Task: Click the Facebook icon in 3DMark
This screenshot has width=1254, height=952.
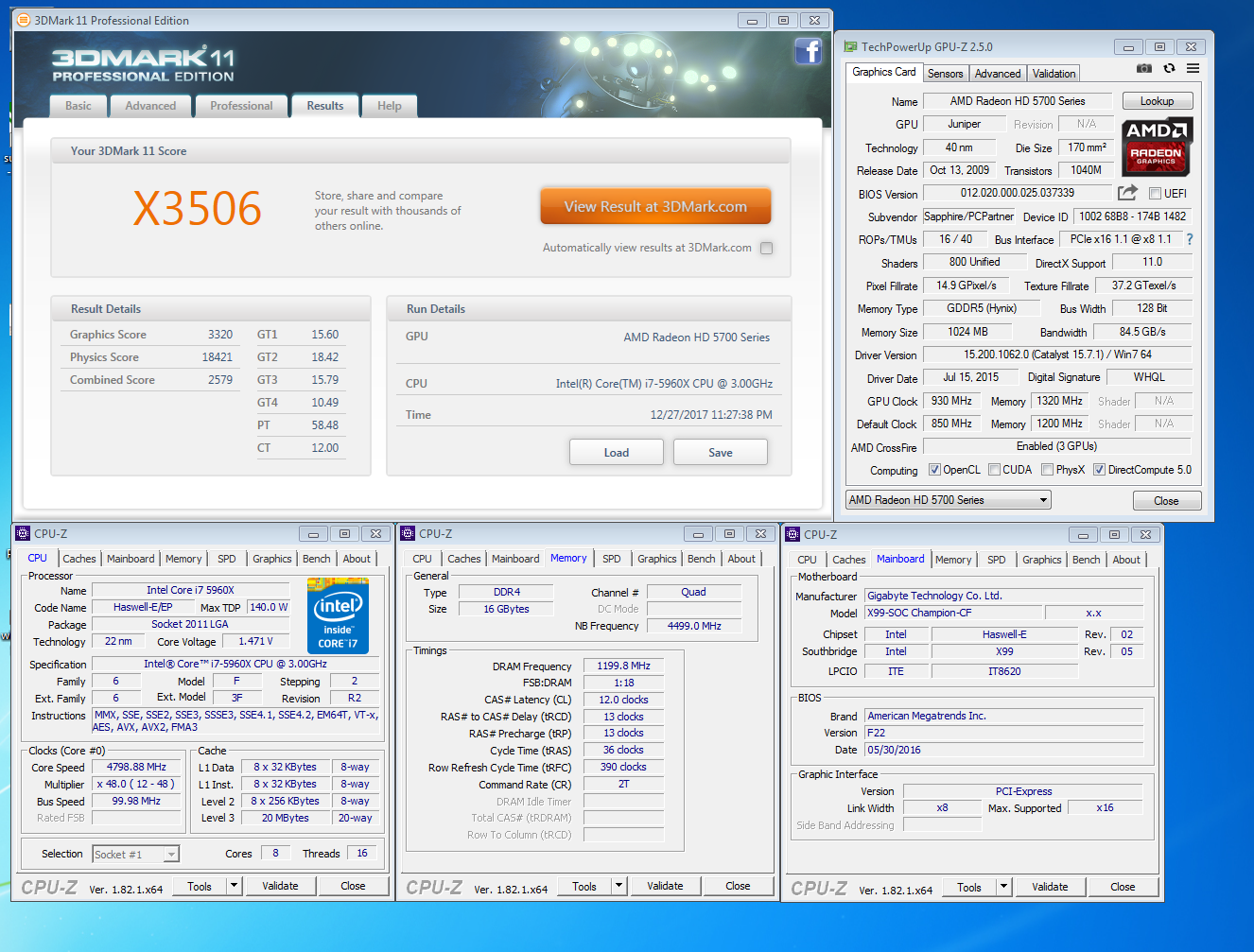Action: [x=808, y=51]
